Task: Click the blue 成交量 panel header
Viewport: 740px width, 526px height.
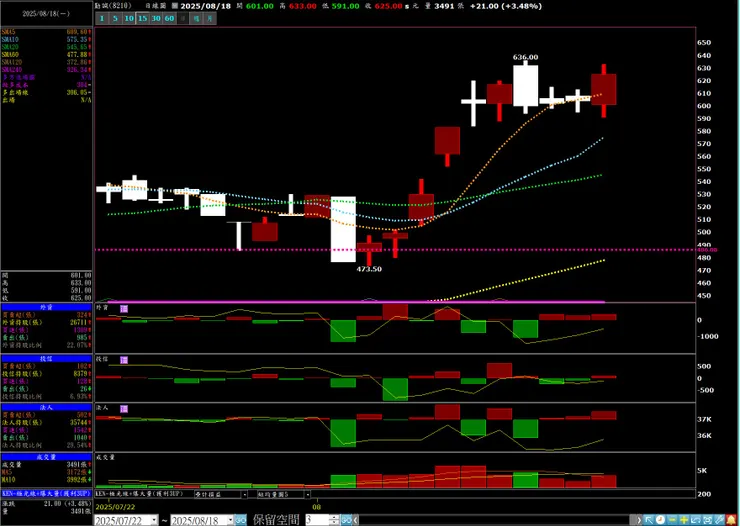Action: (46, 457)
